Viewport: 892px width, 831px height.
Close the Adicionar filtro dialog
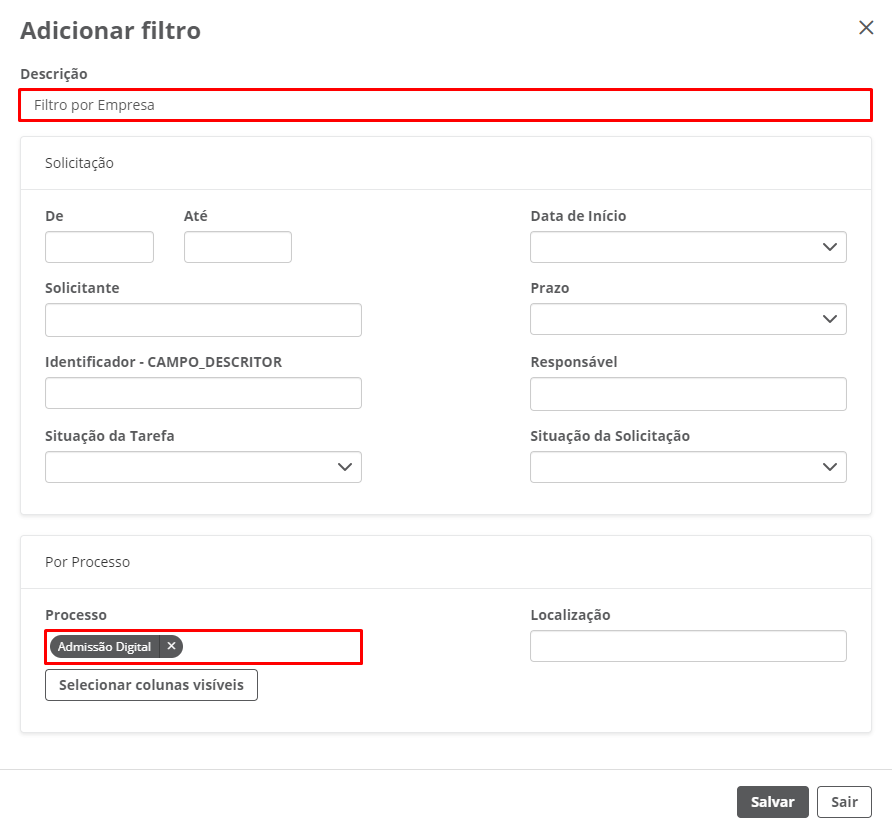pos(866,28)
